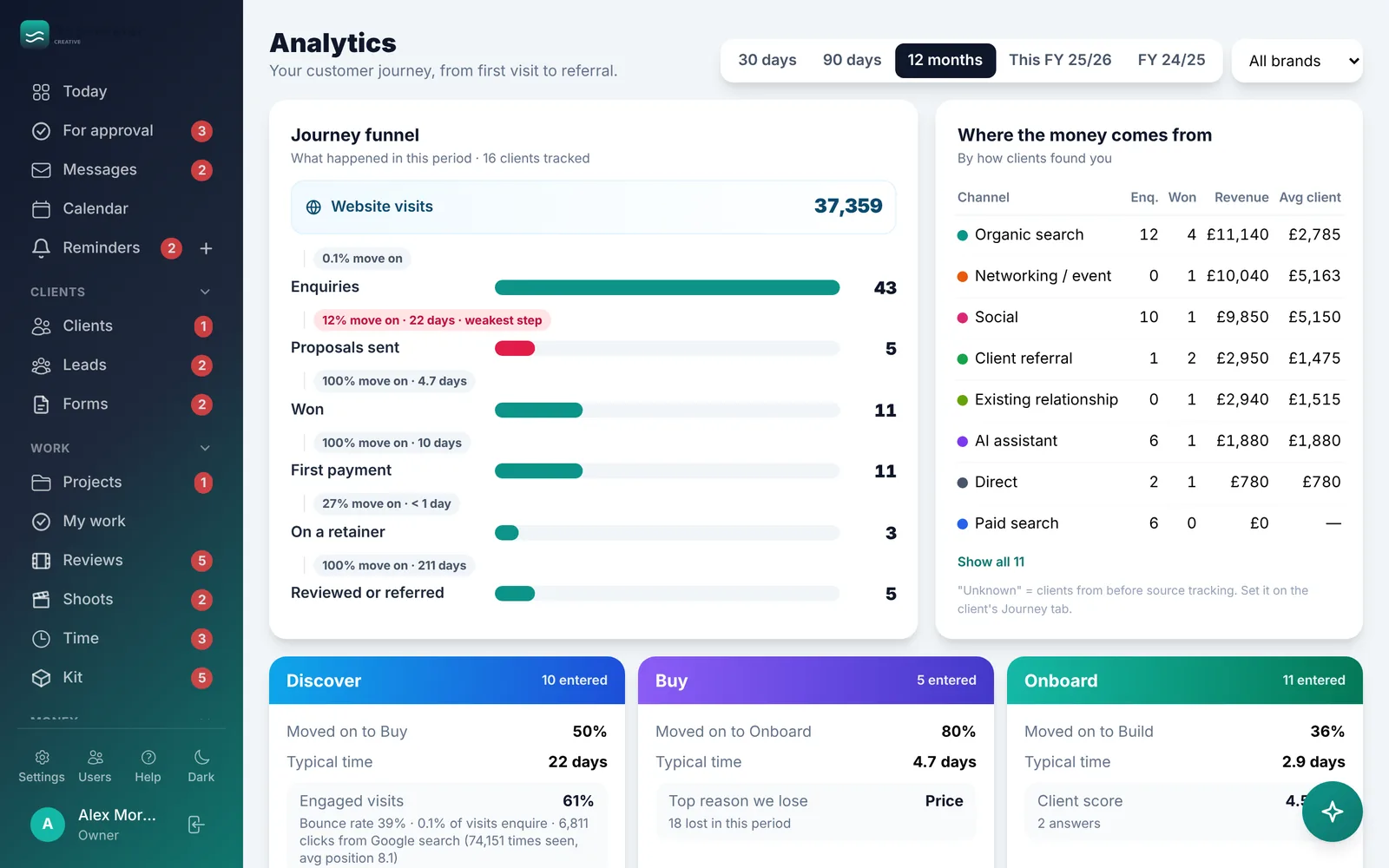Click the Top reason we lose box

coord(816,812)
